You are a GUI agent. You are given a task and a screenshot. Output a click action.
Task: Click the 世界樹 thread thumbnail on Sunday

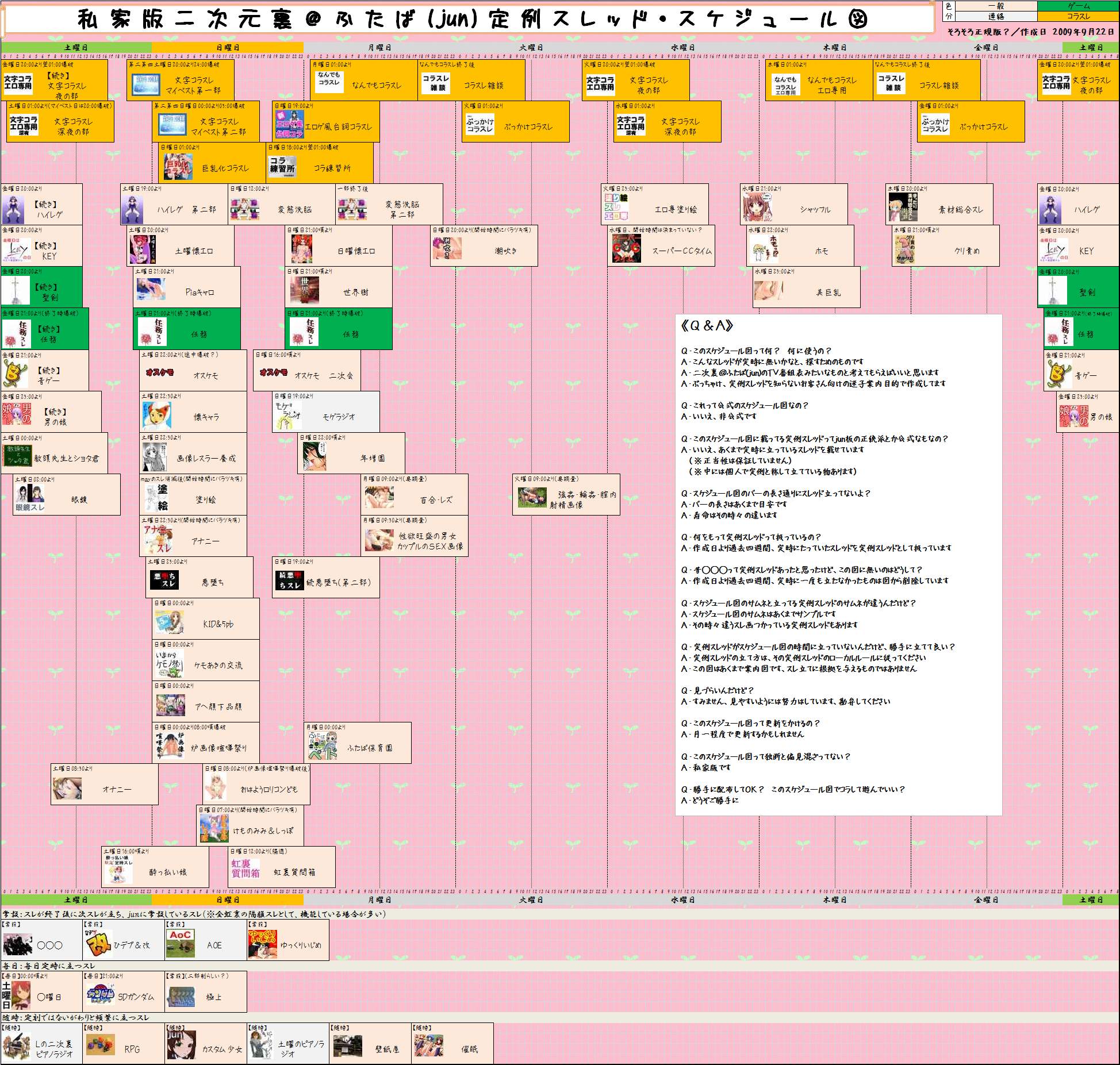click(304, 290)
